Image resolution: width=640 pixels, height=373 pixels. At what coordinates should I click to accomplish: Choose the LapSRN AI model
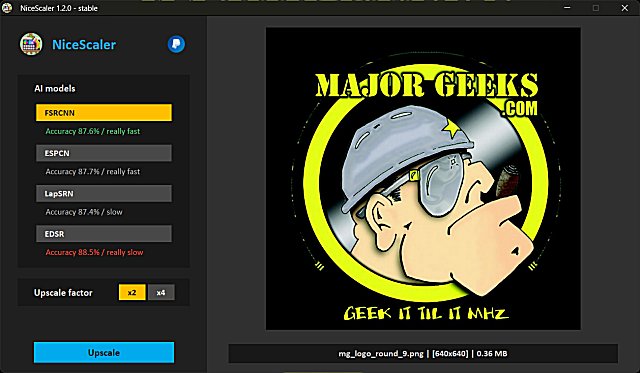tap(104, 193)
